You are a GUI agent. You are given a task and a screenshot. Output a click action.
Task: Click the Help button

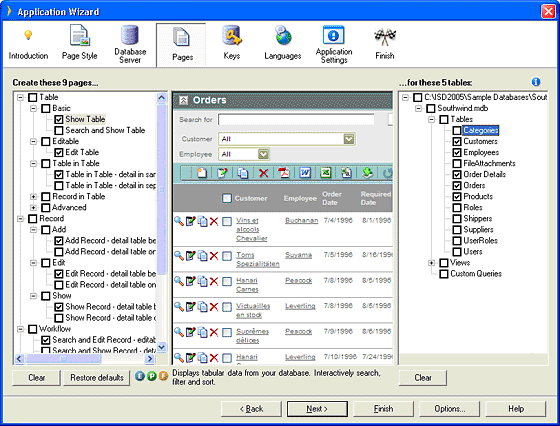pyautogui.click(x=516, y=409)
